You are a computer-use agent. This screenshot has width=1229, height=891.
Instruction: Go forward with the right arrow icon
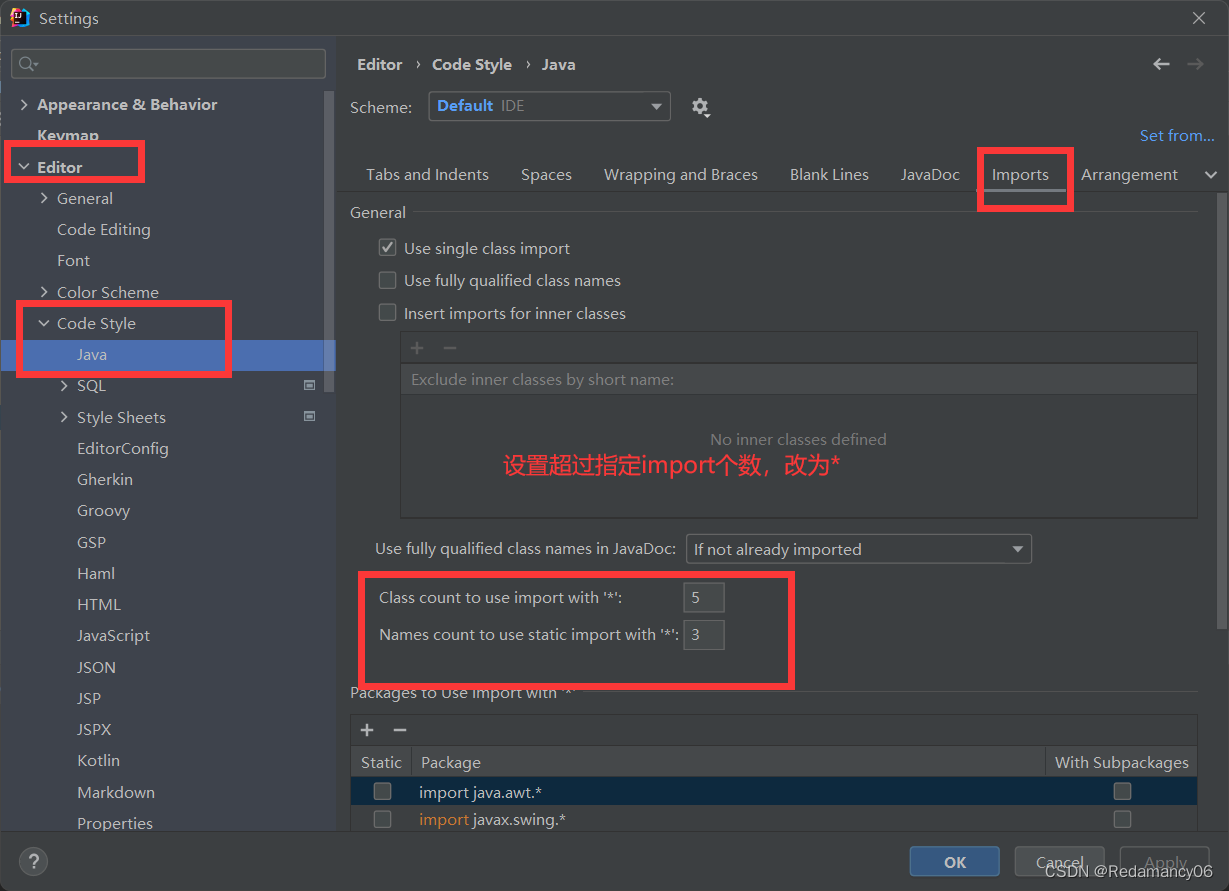[x=1195, y=64]
